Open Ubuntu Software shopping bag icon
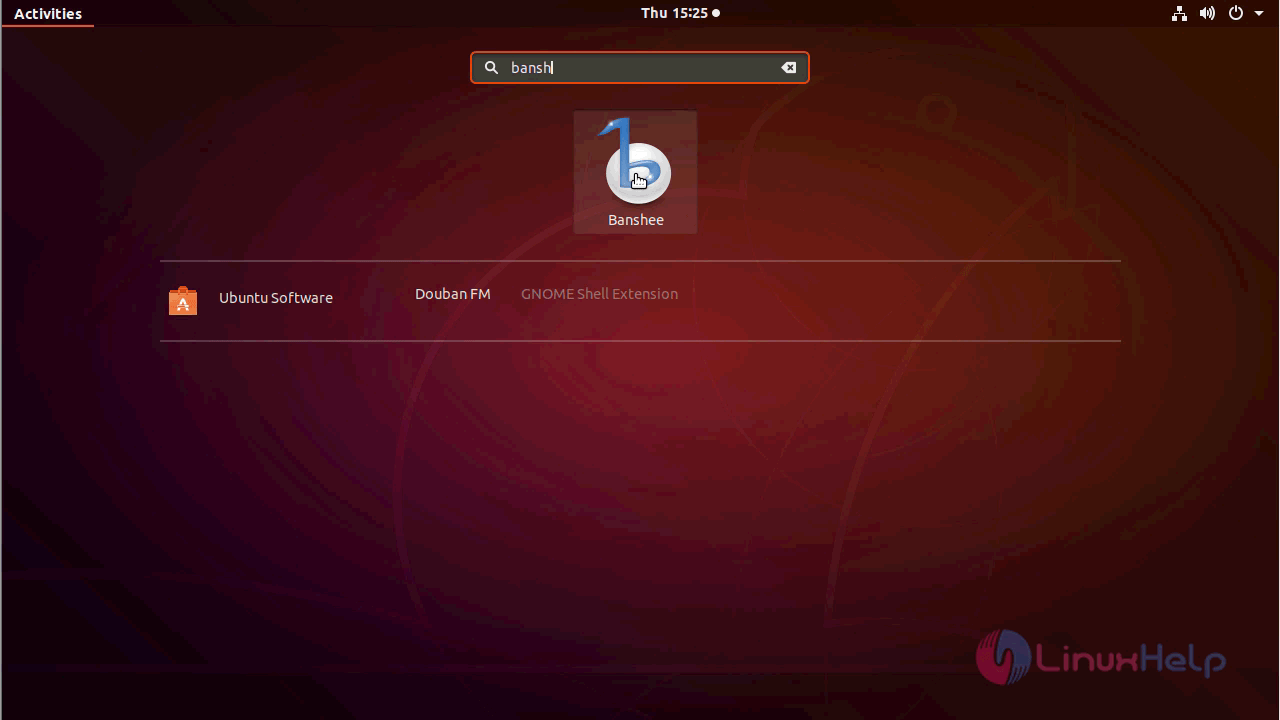 tap(183, 300)
